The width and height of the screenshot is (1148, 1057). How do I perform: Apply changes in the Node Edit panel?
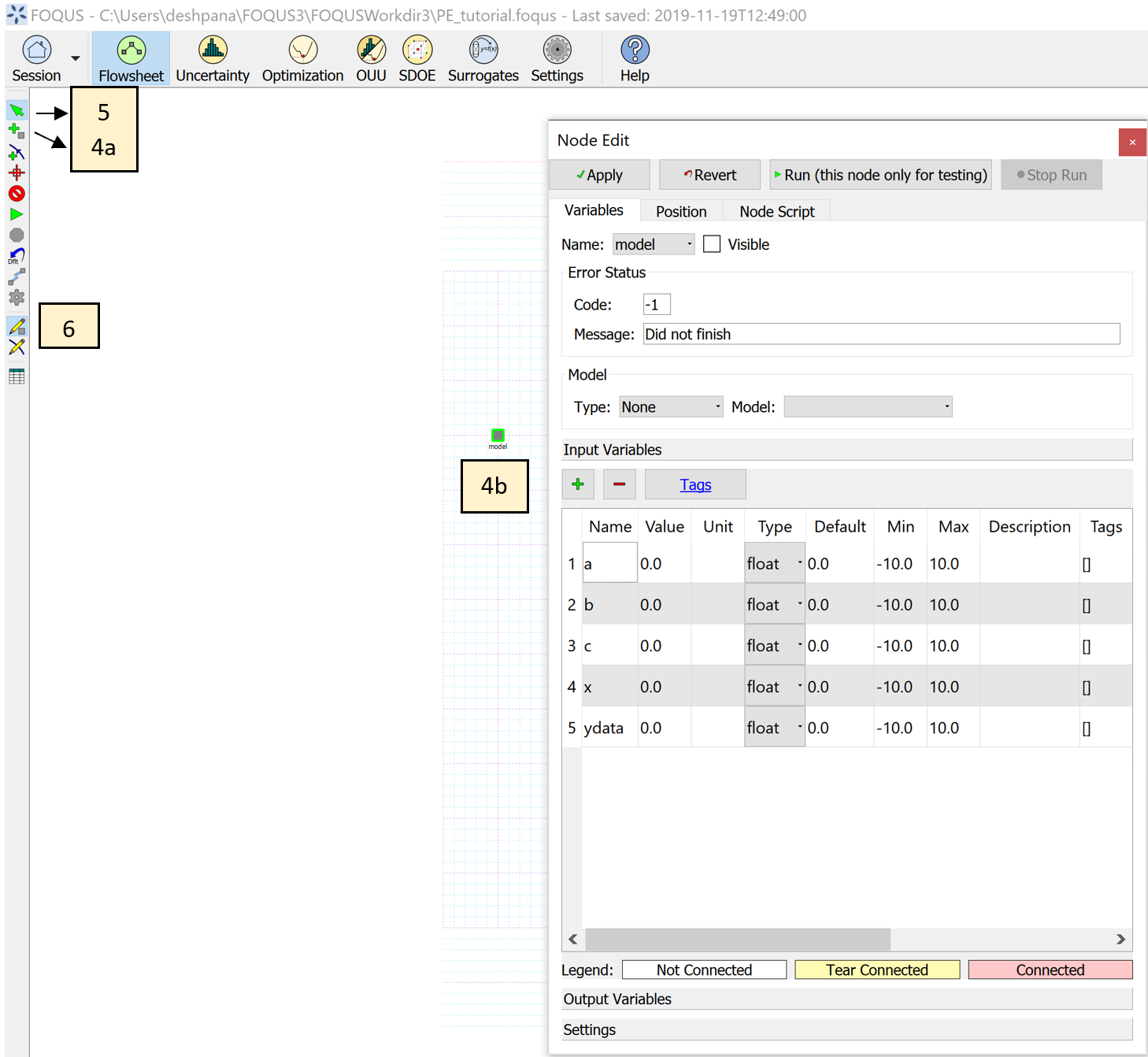coord(599,174)
